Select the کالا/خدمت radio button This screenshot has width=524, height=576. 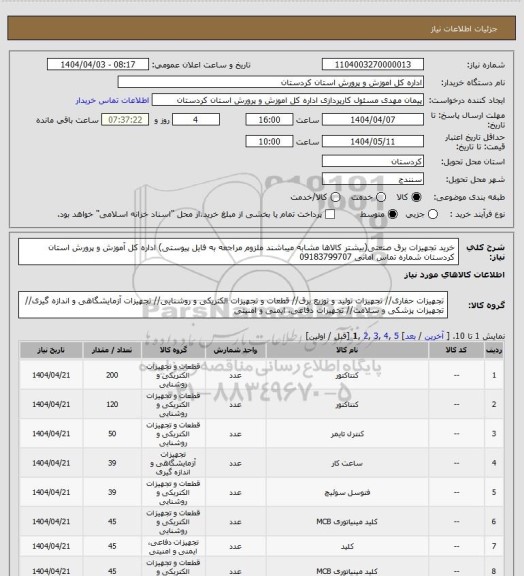pyautogui.click(x=335, y=197)
